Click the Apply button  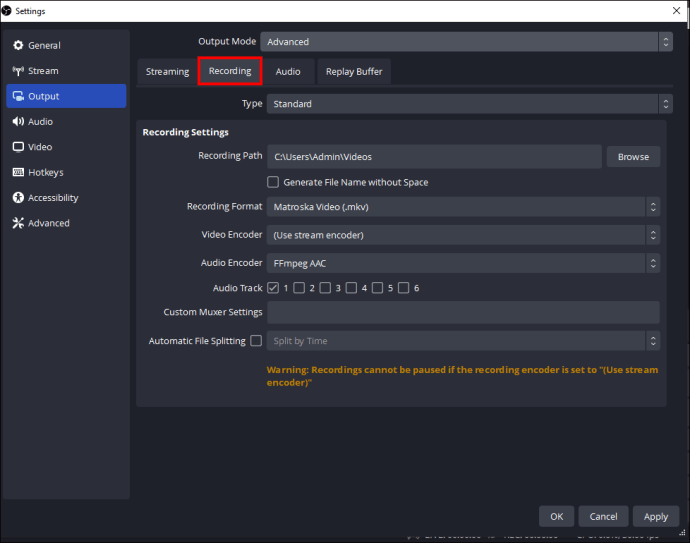(x=656, y=516)
